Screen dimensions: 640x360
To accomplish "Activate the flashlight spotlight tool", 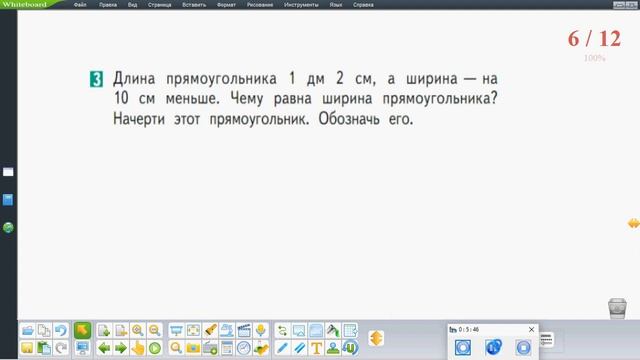I will tap(210, 330).
